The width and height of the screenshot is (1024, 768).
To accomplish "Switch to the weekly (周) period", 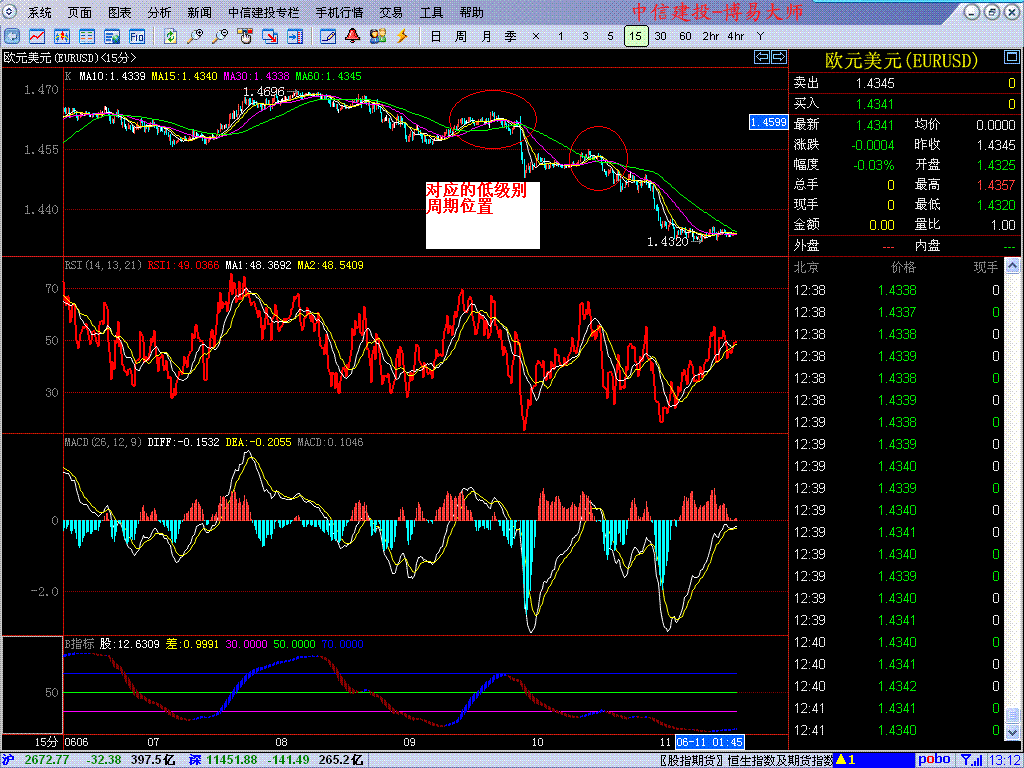I will [460, 36].
